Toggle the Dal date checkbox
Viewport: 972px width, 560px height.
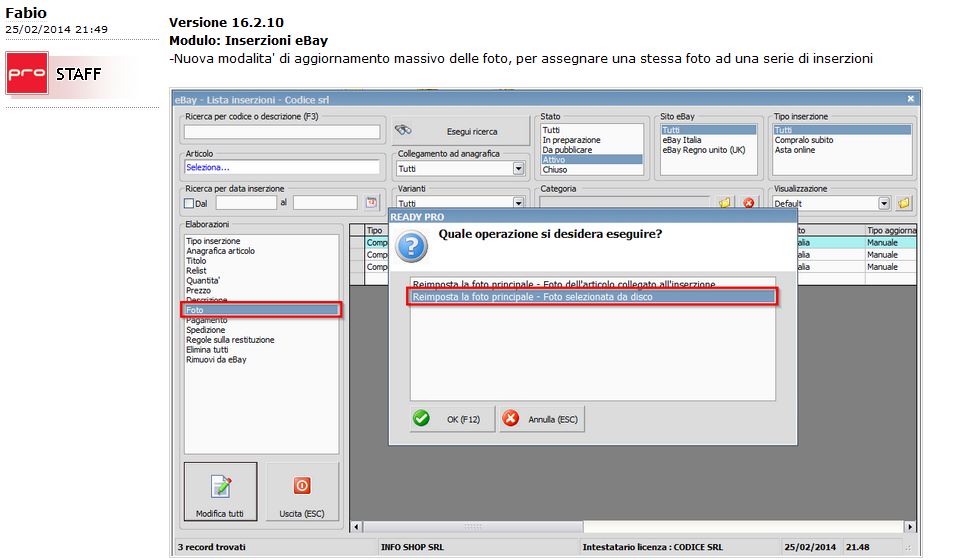tap(189, 203)
